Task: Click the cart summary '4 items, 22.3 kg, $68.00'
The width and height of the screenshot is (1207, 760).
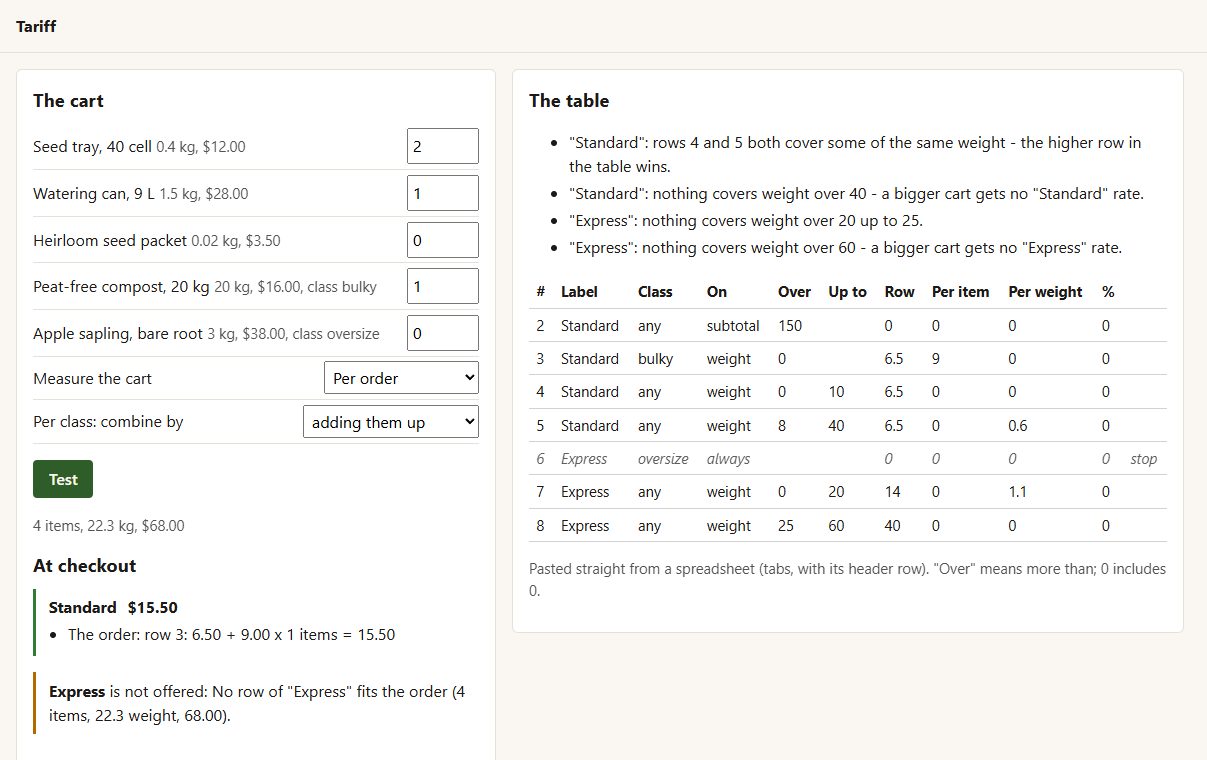Action: (109, 525)
